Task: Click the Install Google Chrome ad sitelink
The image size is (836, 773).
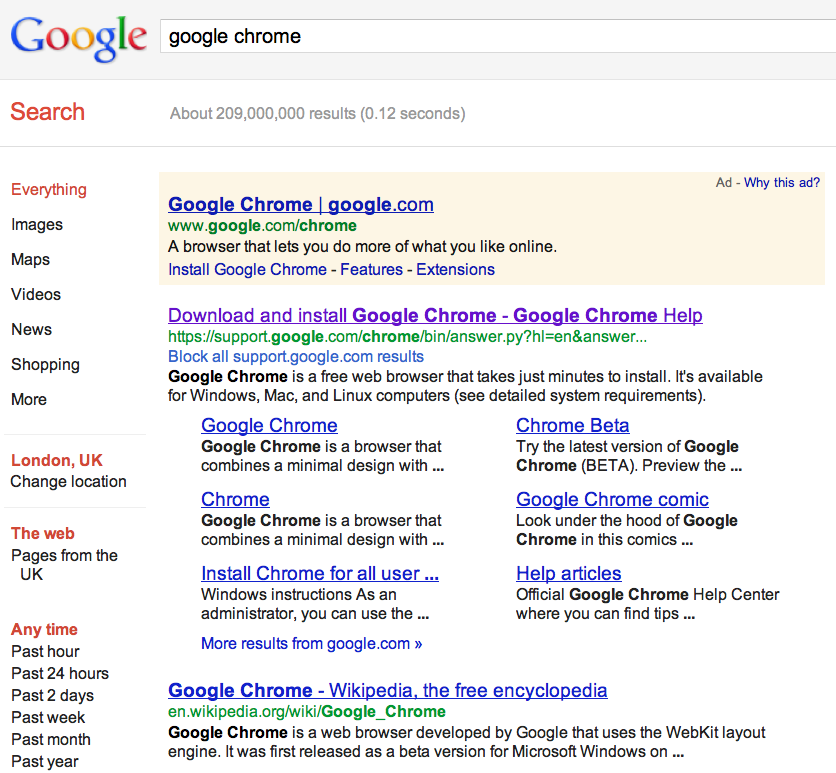Action: pos(247,270)
